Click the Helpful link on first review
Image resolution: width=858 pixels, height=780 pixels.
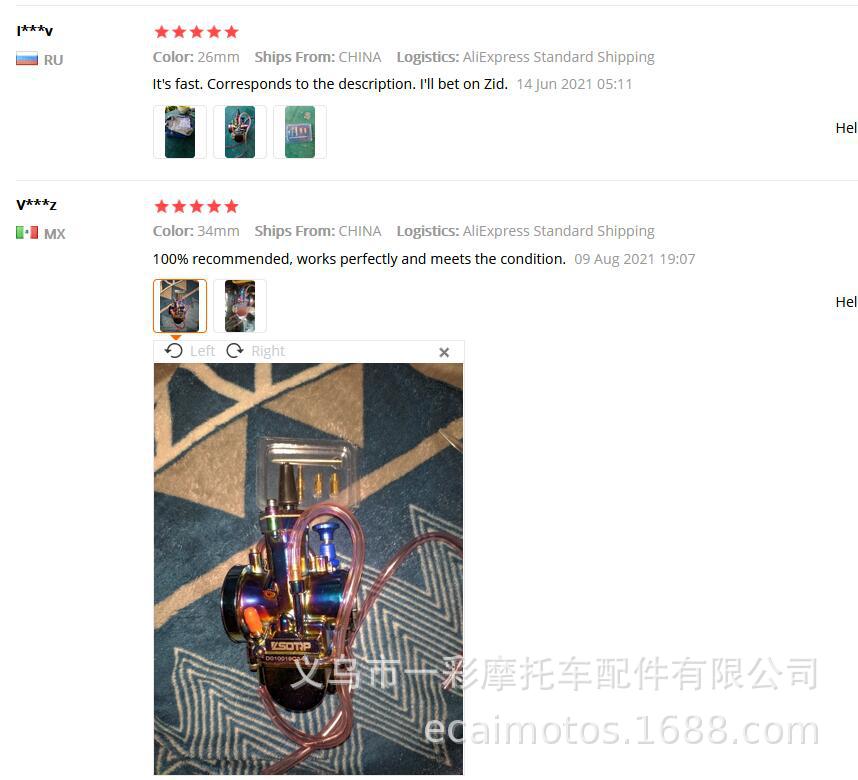tap(846, 128)
